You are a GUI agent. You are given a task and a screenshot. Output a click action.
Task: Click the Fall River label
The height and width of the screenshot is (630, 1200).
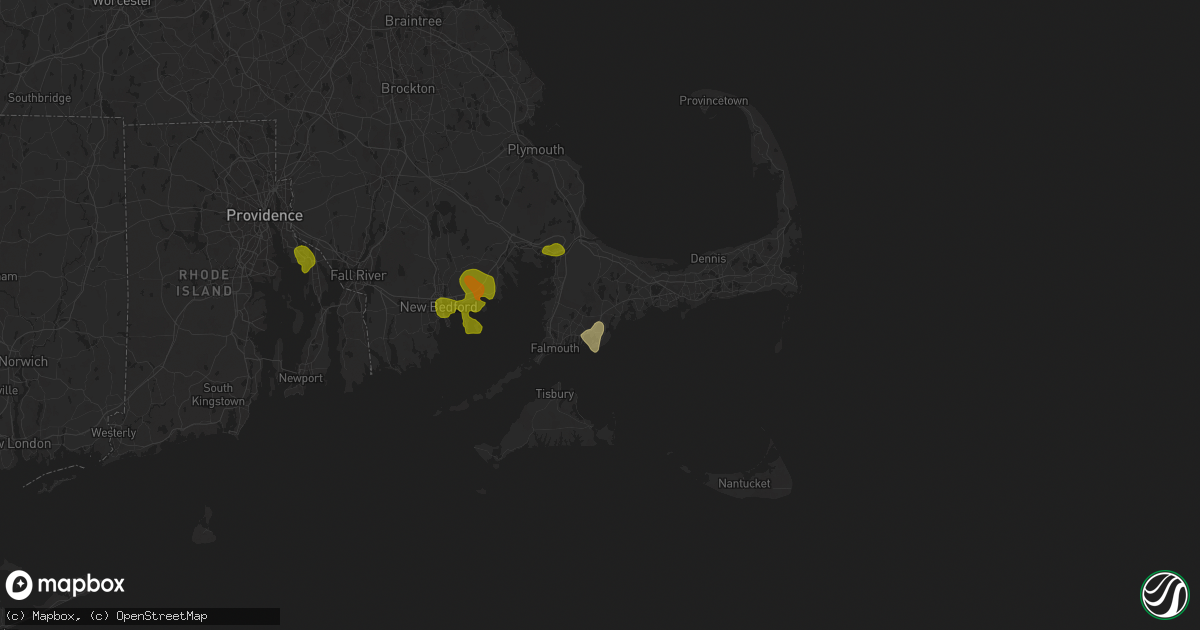tap(357, 275)
